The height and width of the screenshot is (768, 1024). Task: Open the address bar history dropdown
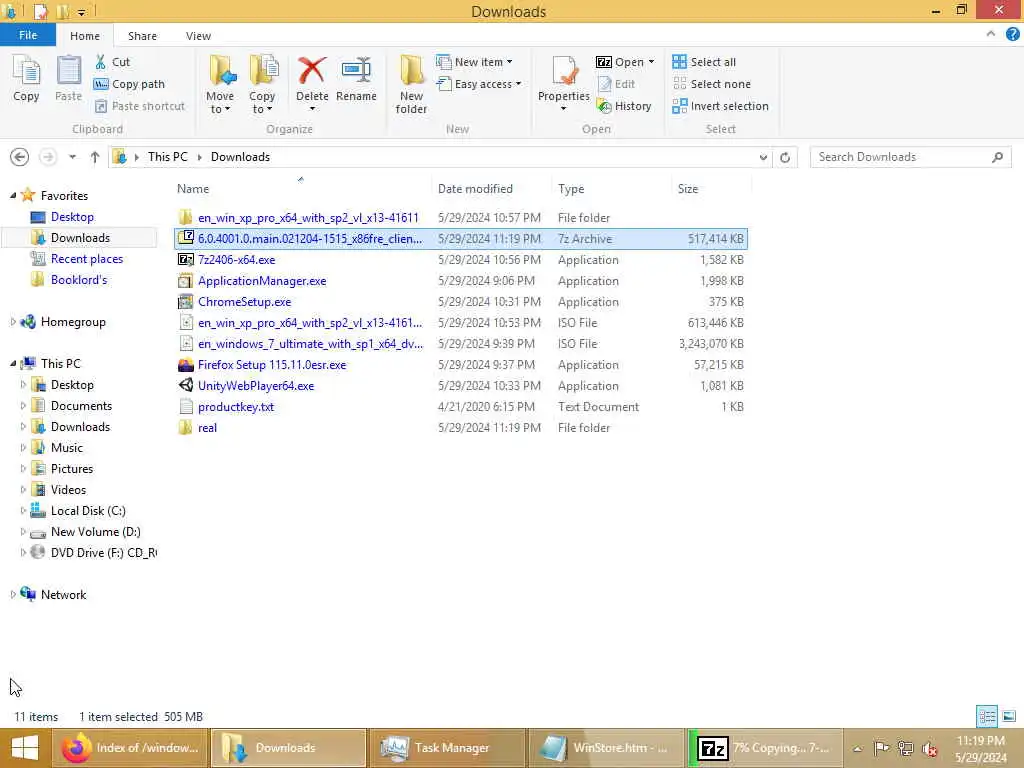click(x=763, y=157)
